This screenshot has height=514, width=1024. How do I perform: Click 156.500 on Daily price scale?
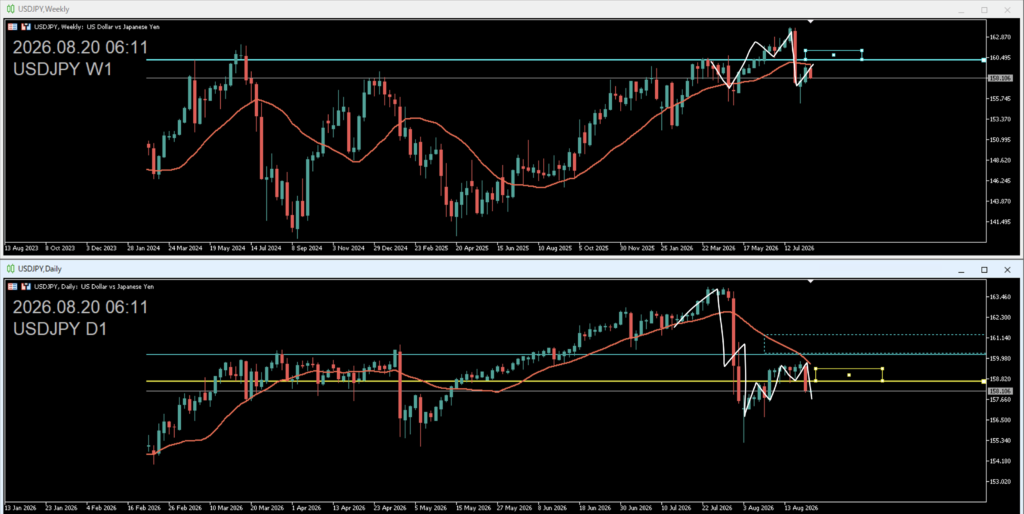click(1000, 420)
